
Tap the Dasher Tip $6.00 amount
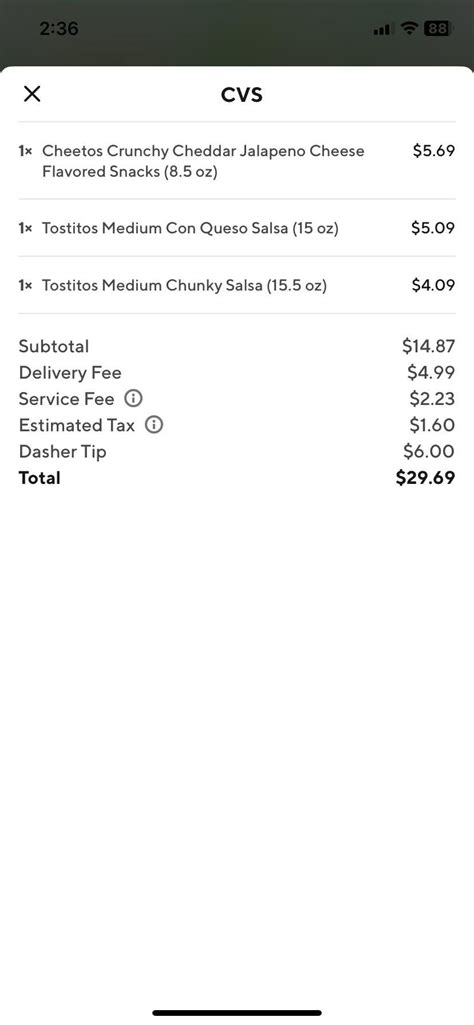(x=430, y=451)
